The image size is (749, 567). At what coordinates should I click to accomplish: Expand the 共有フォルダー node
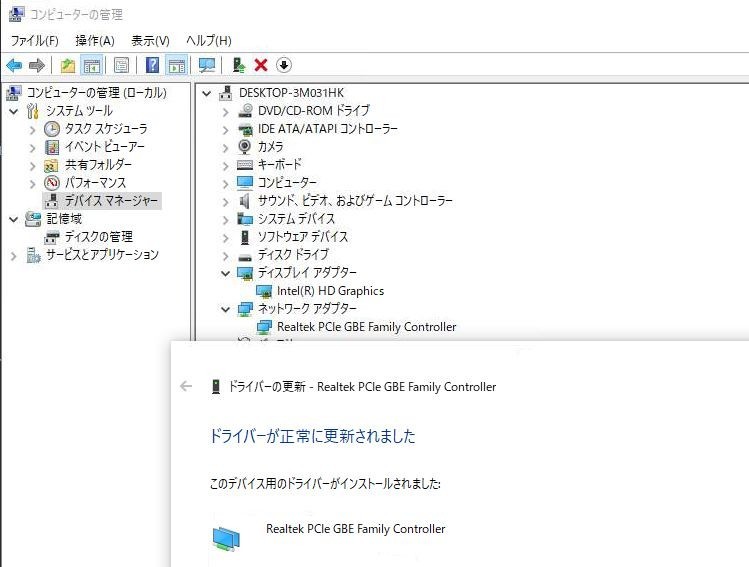point(32,166)
